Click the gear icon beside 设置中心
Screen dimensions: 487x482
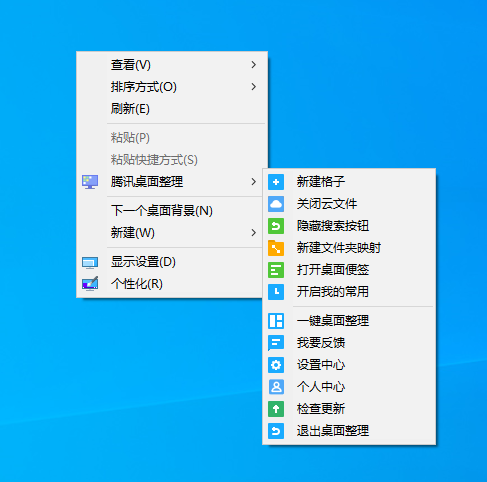276,365
